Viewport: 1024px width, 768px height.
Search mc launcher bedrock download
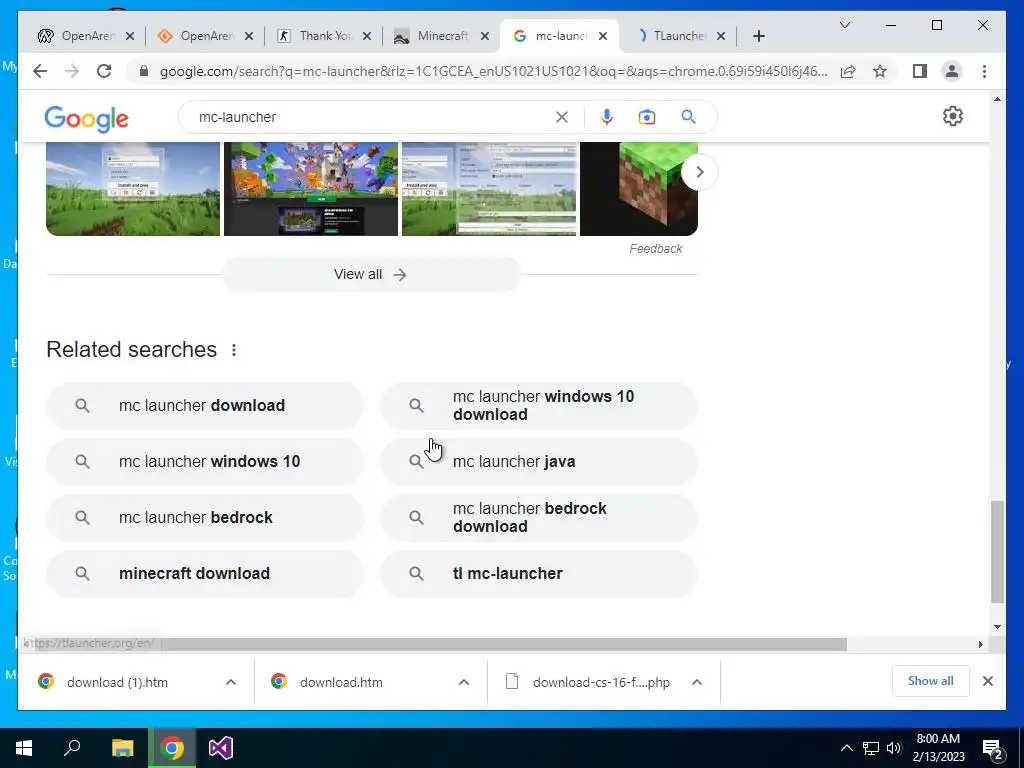[x=539, y=518]
